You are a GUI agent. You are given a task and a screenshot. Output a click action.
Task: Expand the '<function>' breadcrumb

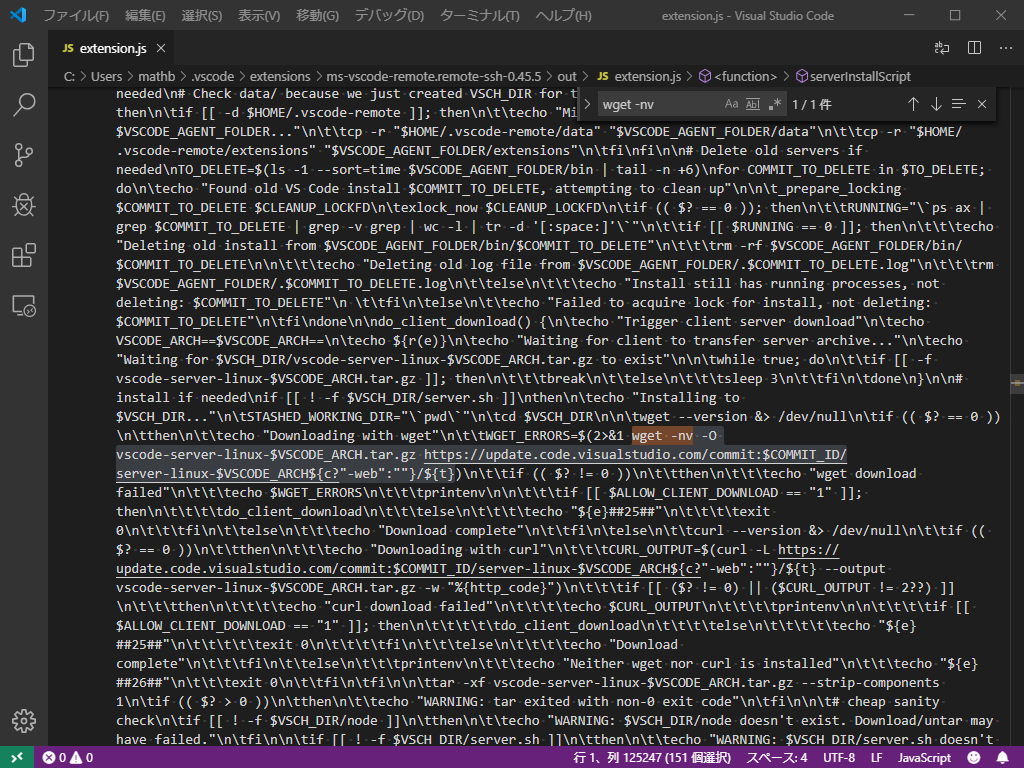(739, 76)
